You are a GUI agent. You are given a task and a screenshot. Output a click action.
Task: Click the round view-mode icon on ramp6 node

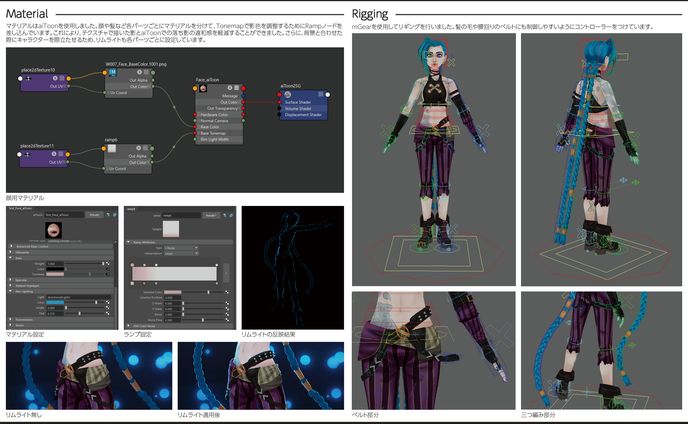[x=138, y=148]
